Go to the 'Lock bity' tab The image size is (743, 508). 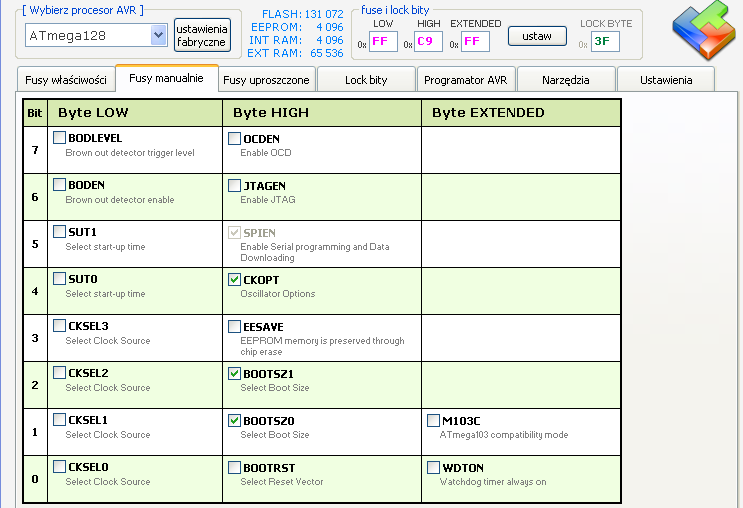pos(366,79)
